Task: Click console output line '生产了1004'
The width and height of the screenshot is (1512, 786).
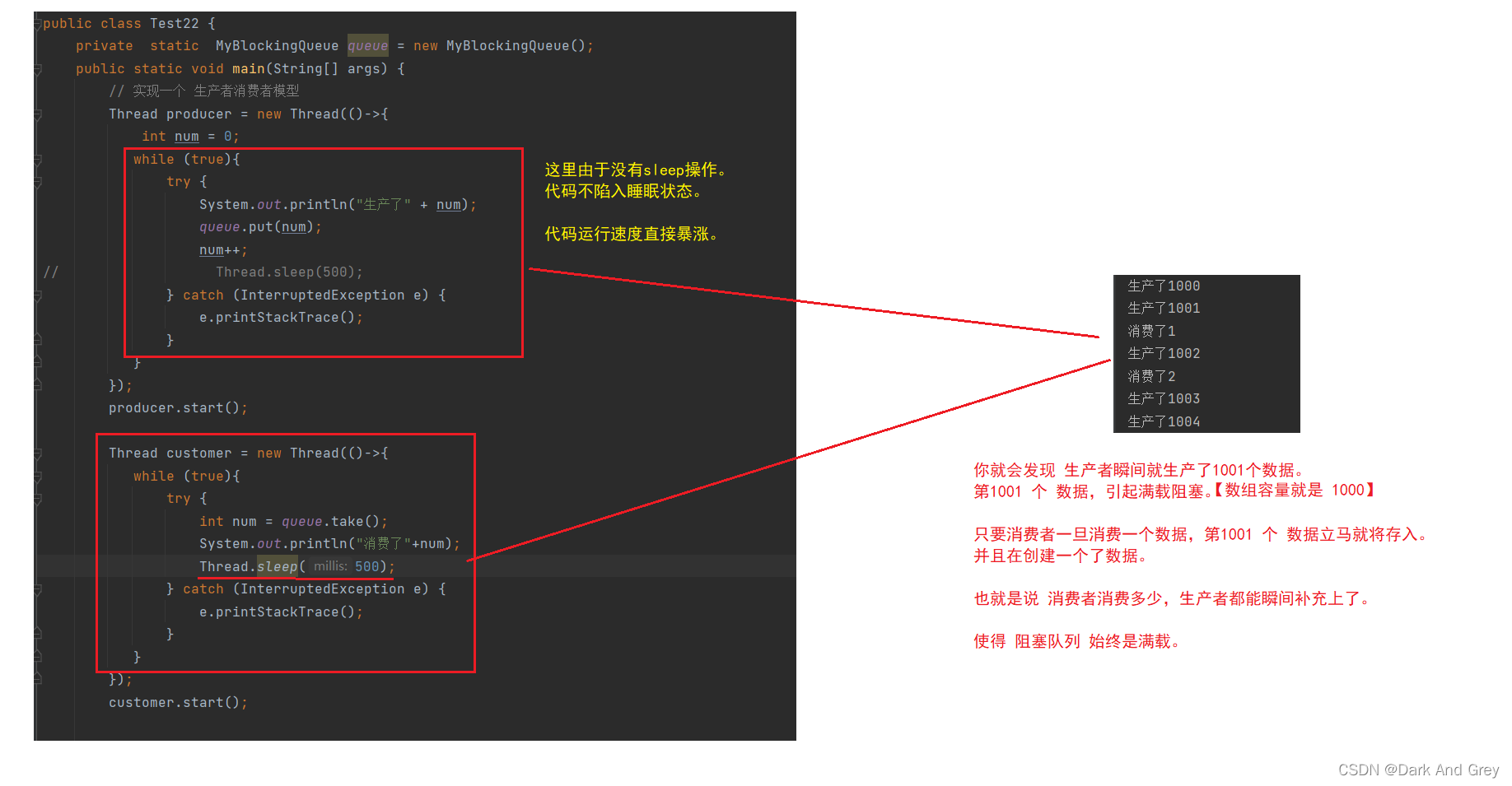Action: click(x=1164, y=422)
